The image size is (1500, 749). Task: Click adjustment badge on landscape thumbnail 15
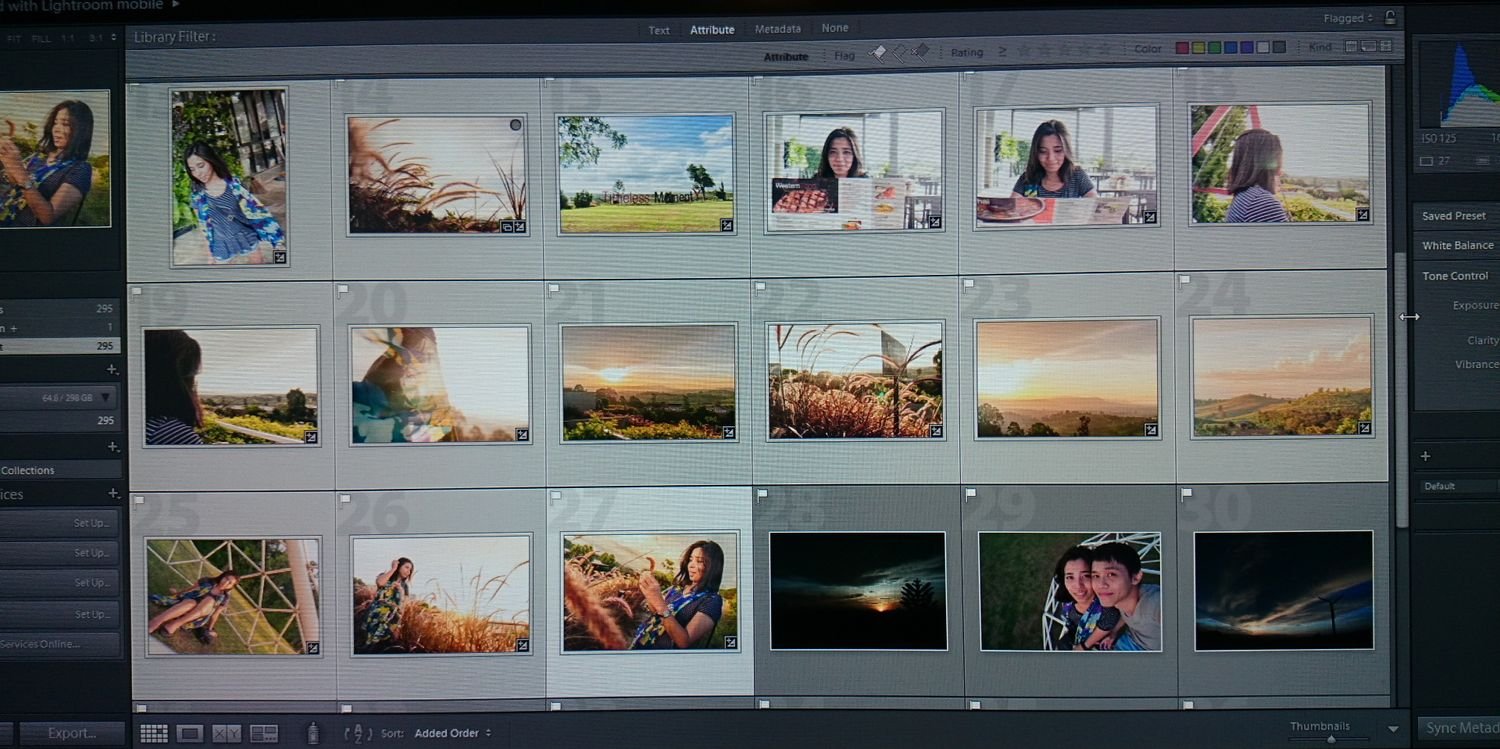[727, 226]
